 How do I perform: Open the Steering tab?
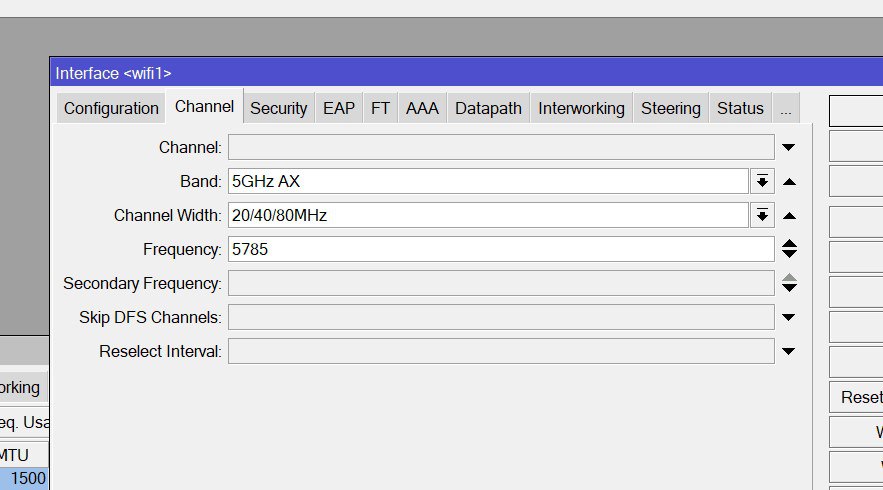click(671, 108)
